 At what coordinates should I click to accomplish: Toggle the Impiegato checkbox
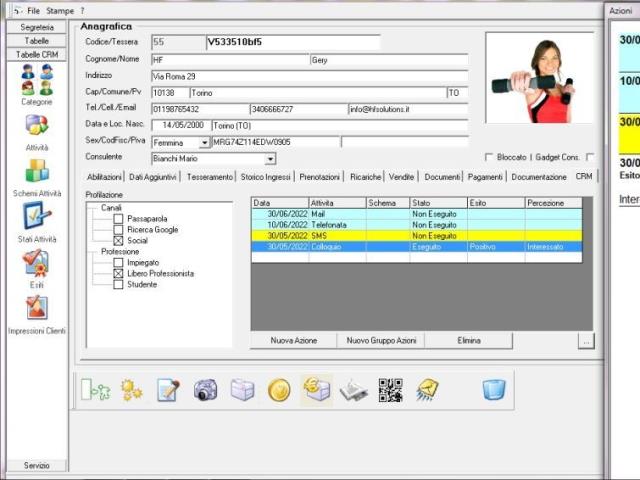pyautogui.click(x=118, y=262)
